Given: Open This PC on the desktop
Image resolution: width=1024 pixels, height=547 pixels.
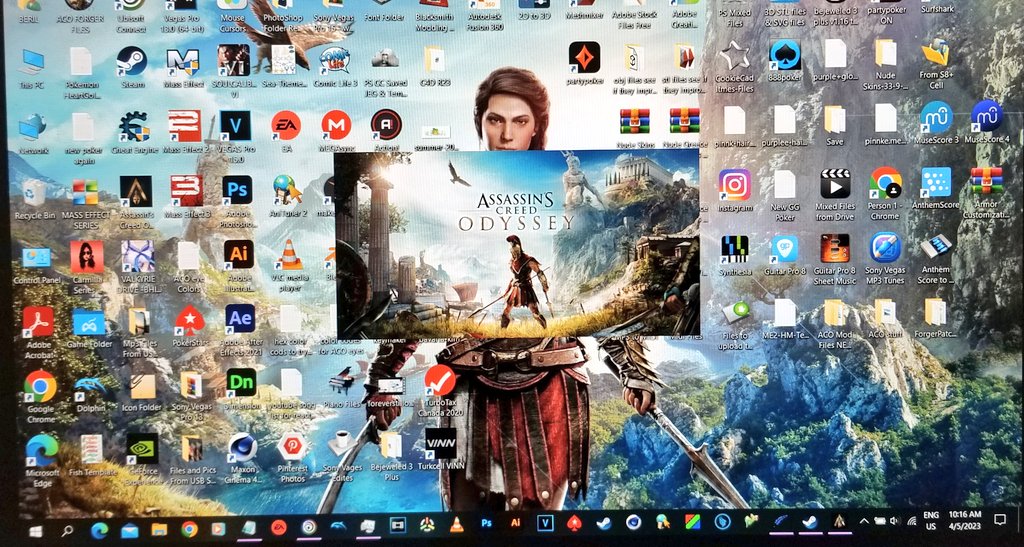Looking at the screenshot, I should point(31,62).
